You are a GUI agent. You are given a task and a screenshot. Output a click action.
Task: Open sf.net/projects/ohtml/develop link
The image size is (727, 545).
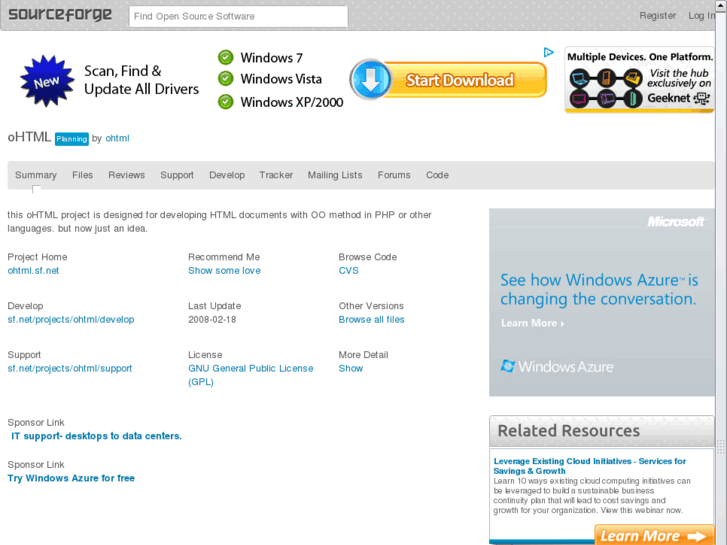71,320
